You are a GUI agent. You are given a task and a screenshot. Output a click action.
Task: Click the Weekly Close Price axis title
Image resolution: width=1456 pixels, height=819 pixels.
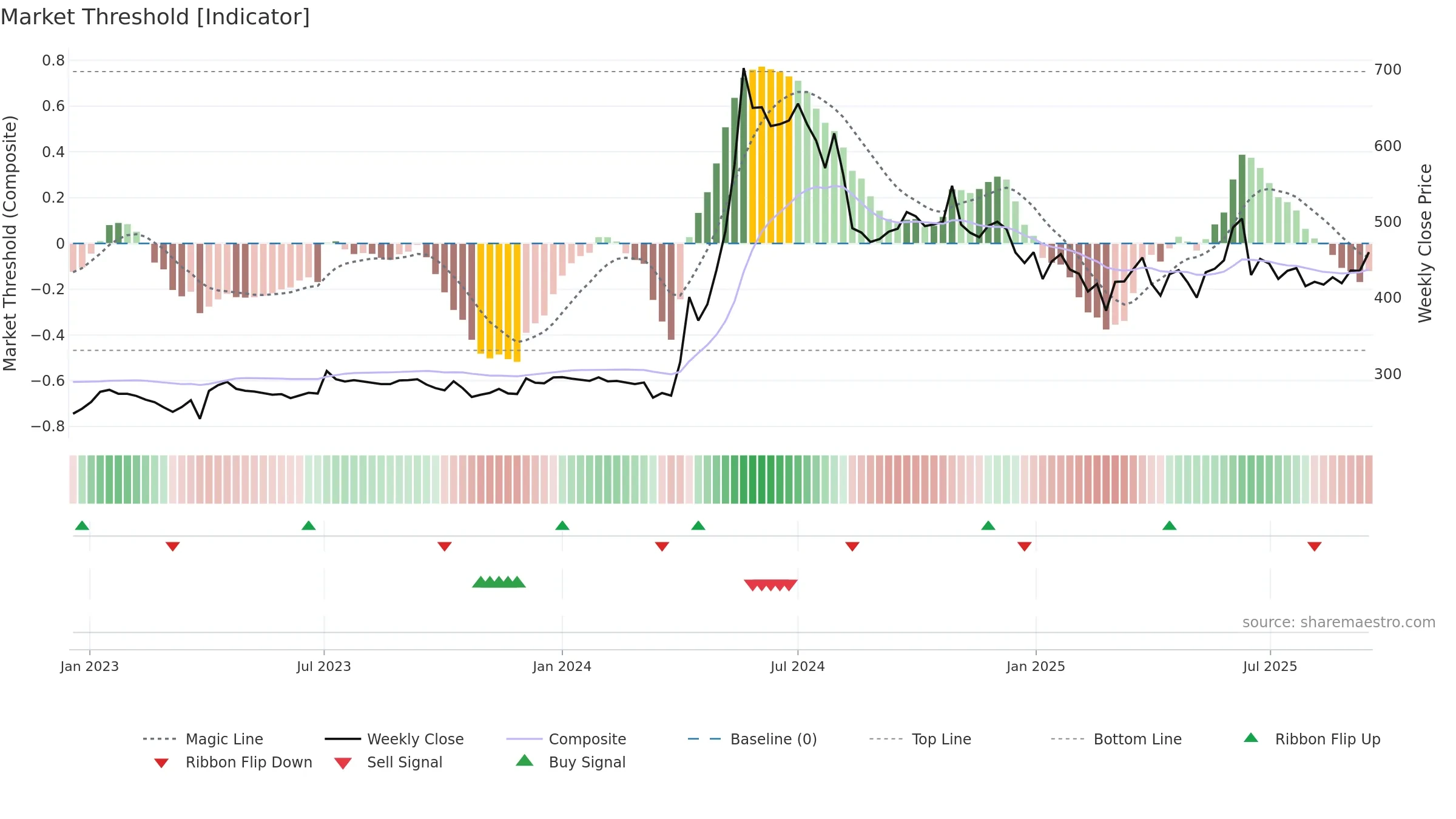coord(1425,243)
